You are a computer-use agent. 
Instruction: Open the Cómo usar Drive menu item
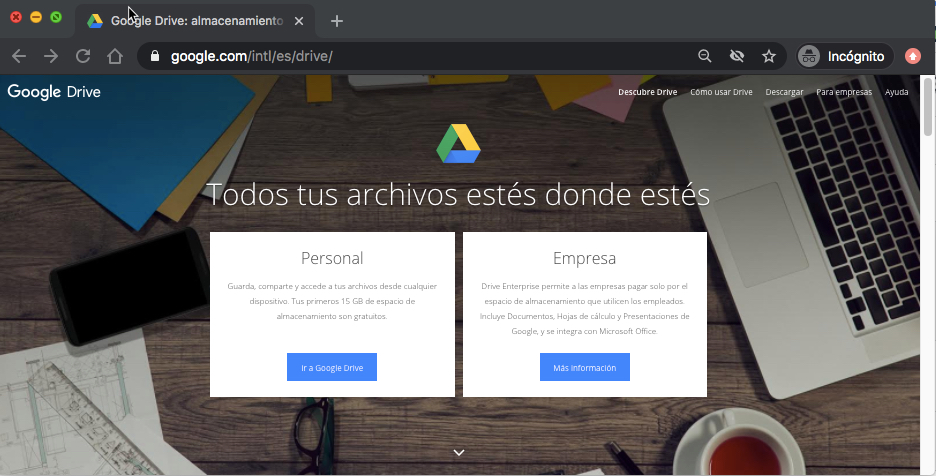(x=721, y=92)
